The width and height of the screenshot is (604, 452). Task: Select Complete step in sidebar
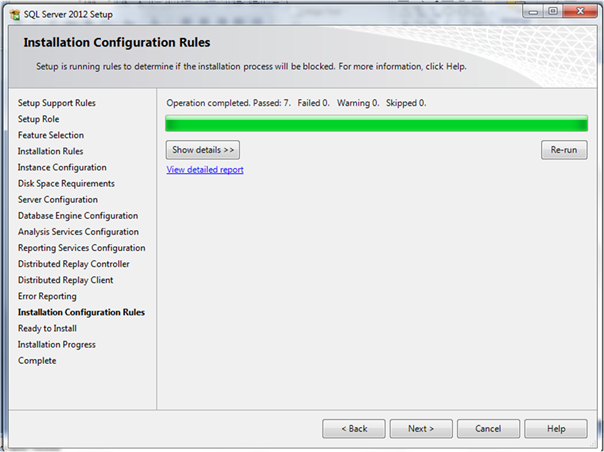pyautogui.click(x=37, y=361)
